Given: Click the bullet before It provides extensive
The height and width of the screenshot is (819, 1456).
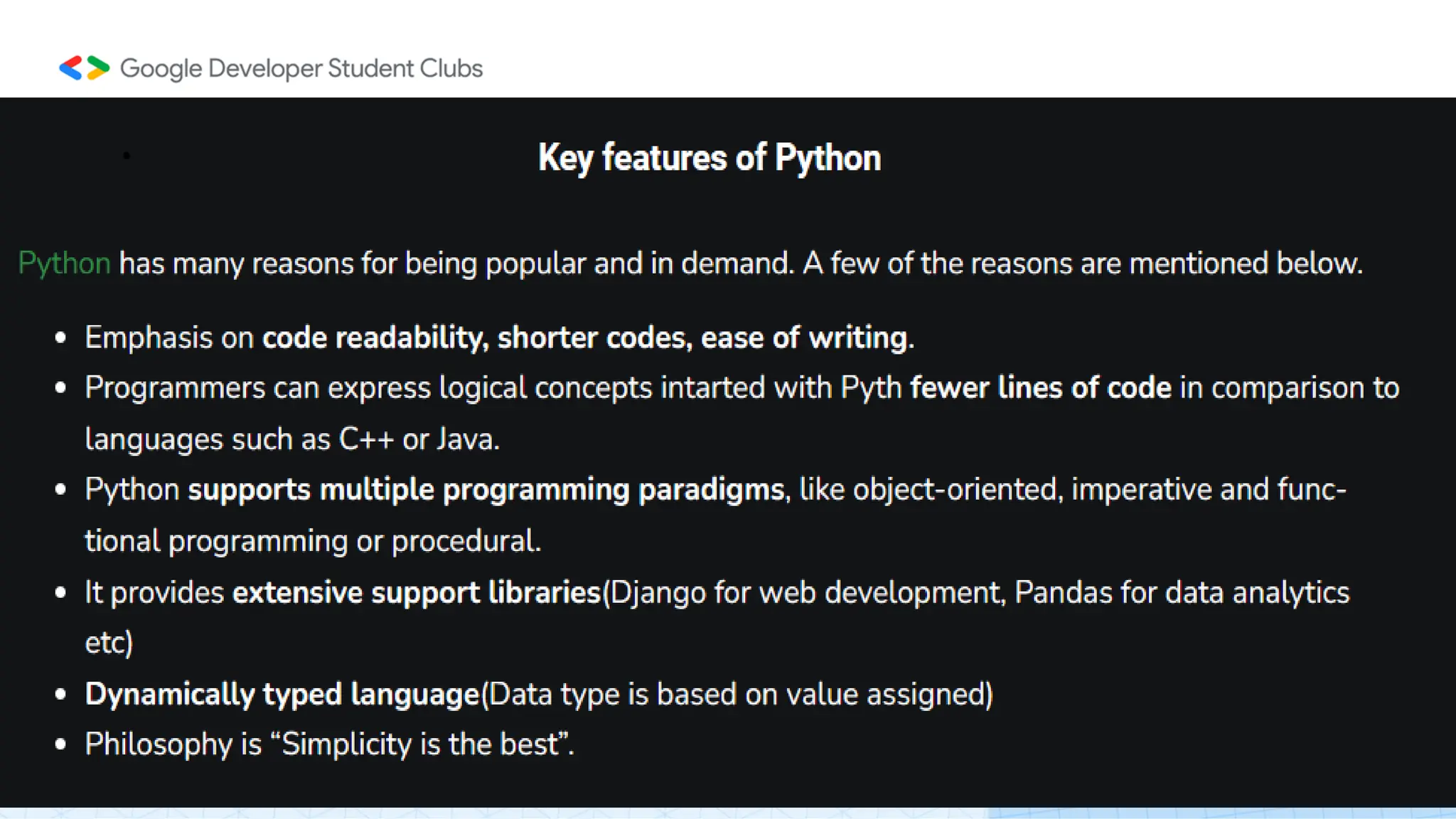Looking at the screenshot, I should 60,592.
